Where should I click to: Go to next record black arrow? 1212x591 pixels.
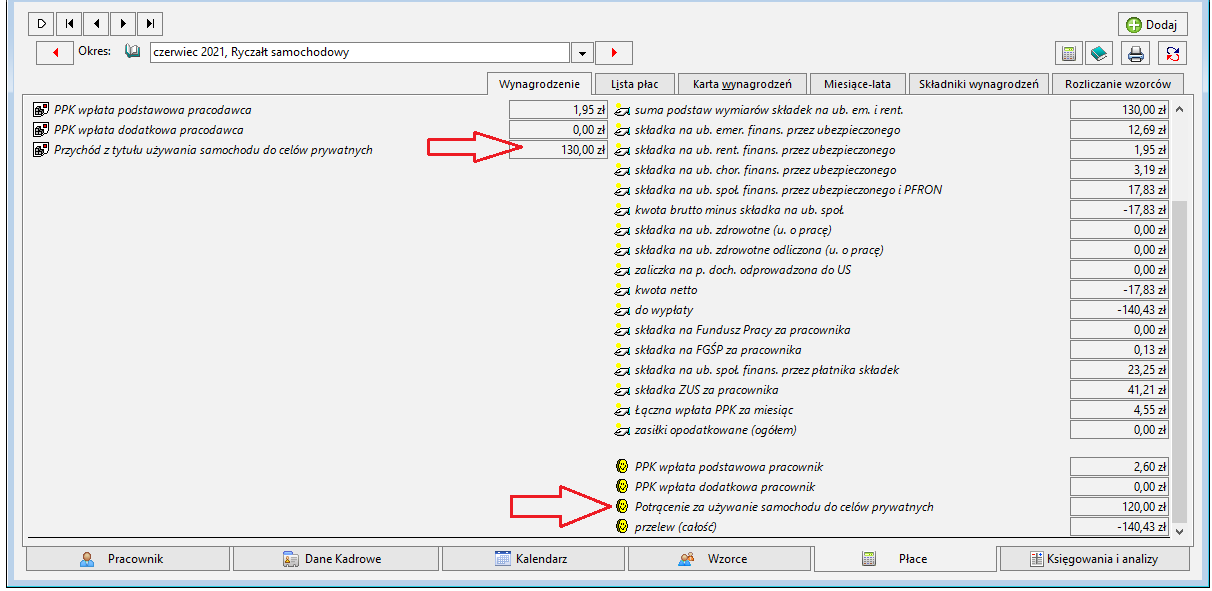tap(122, 23)
